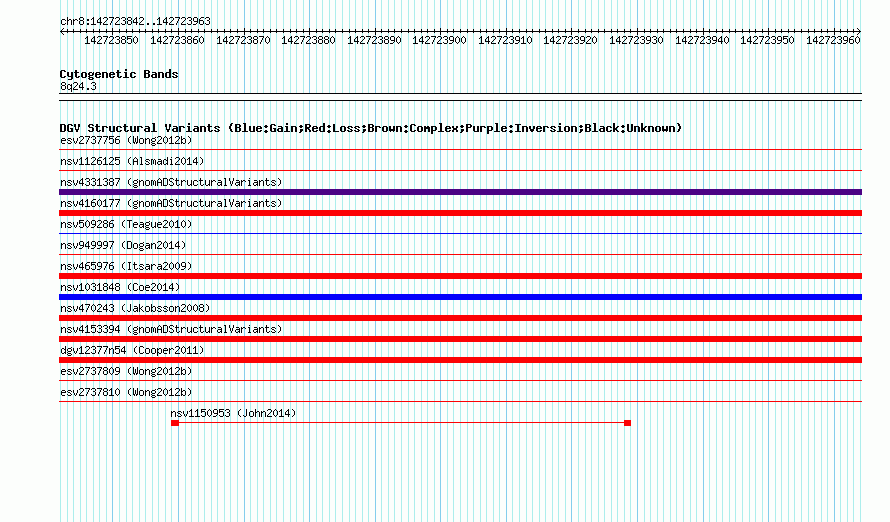Click nsv4160177 gnomAD variant label
This screenshot has height=522, width=890.
click(x=171, y=203)
